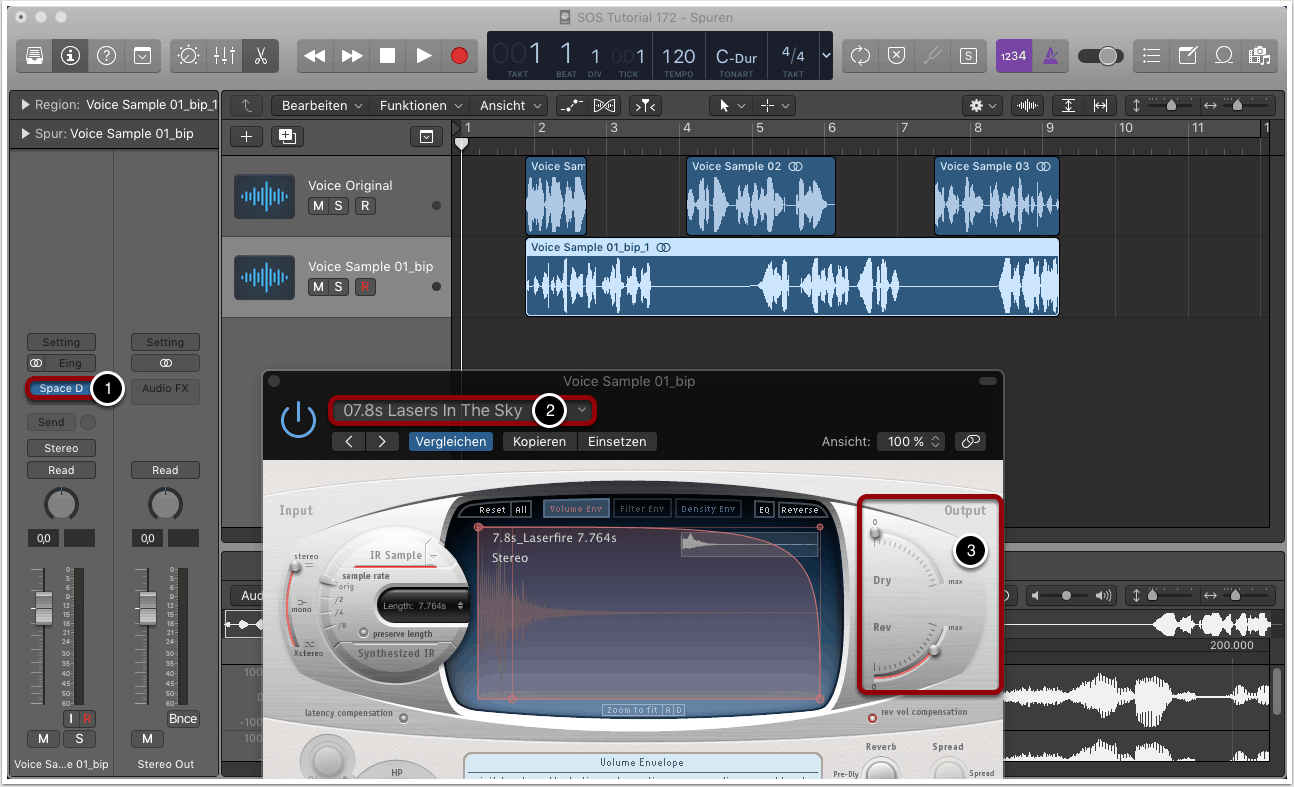Open the Funktionen menu

(x=421, y=105)
